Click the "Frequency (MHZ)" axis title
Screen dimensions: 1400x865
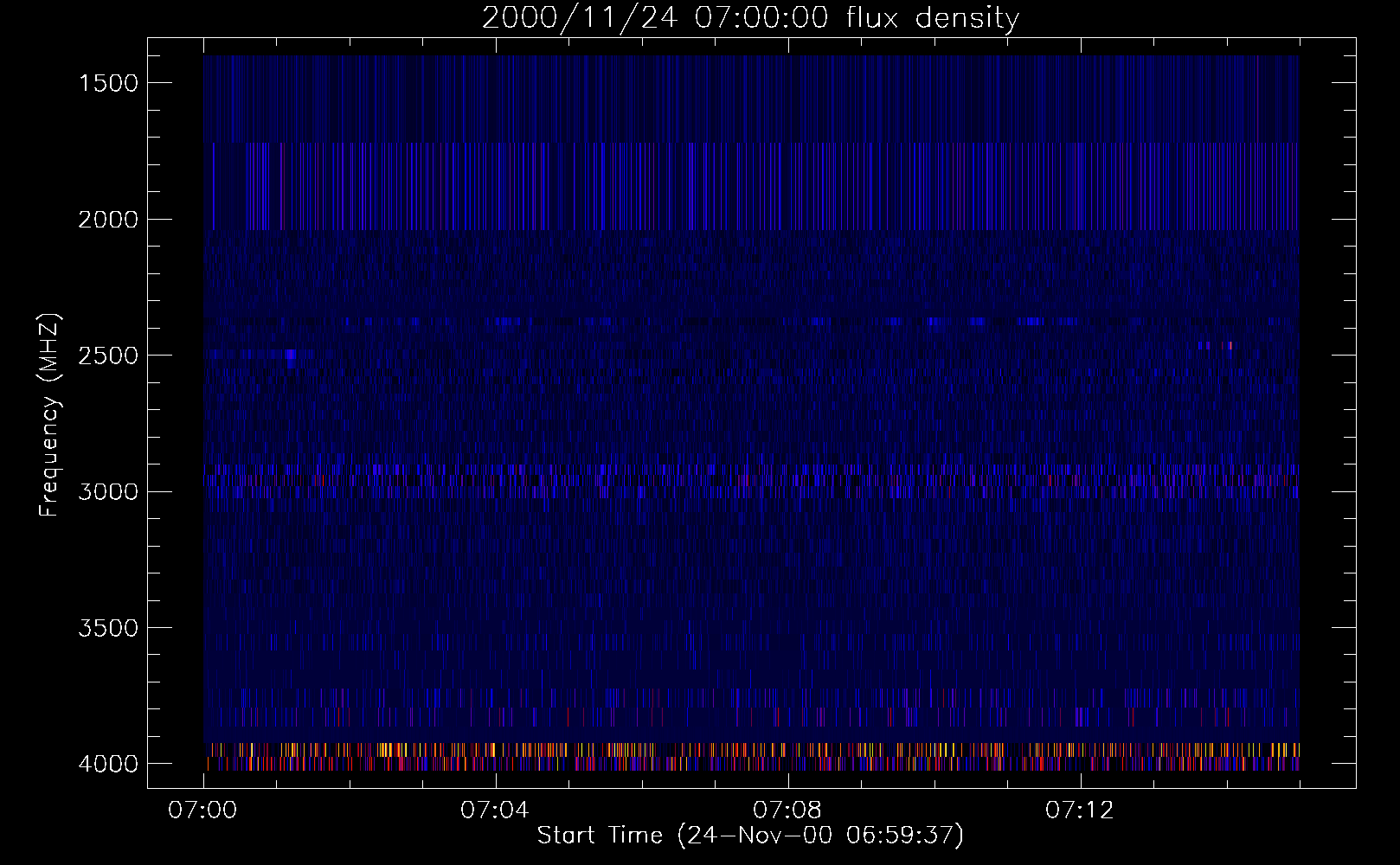[x=49, y=415]
